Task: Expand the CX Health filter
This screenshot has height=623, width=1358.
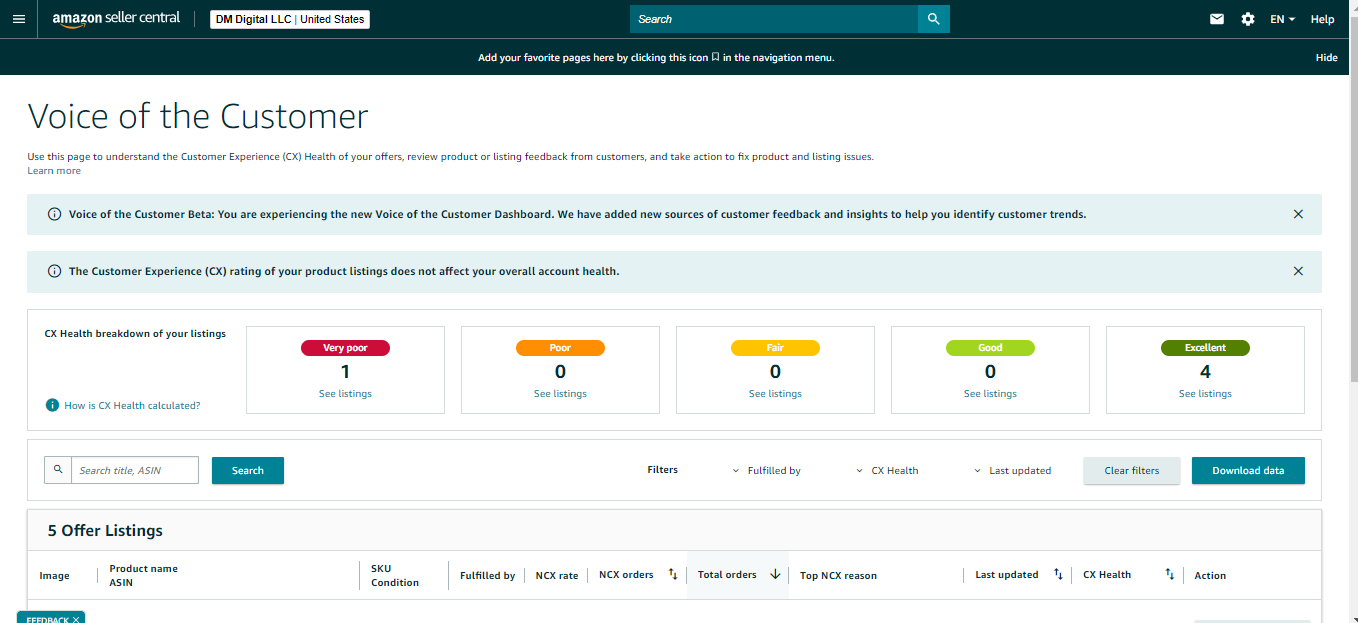Action: pos(887,470)
